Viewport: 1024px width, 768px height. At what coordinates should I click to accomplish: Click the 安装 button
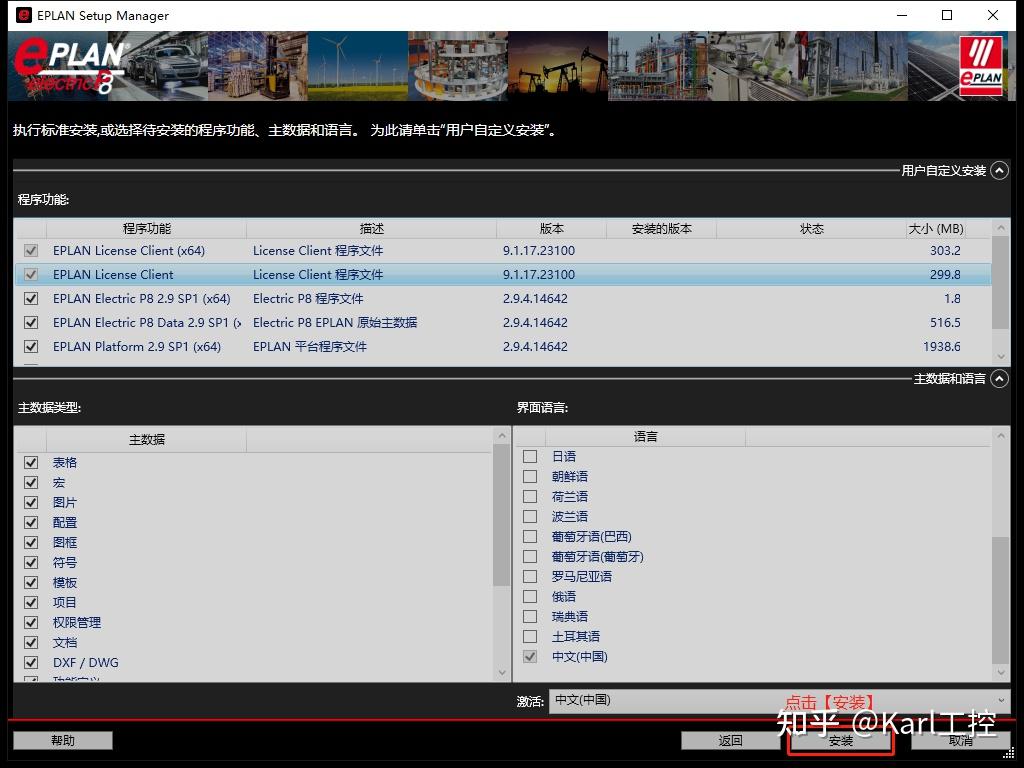[x=840, y=741]
